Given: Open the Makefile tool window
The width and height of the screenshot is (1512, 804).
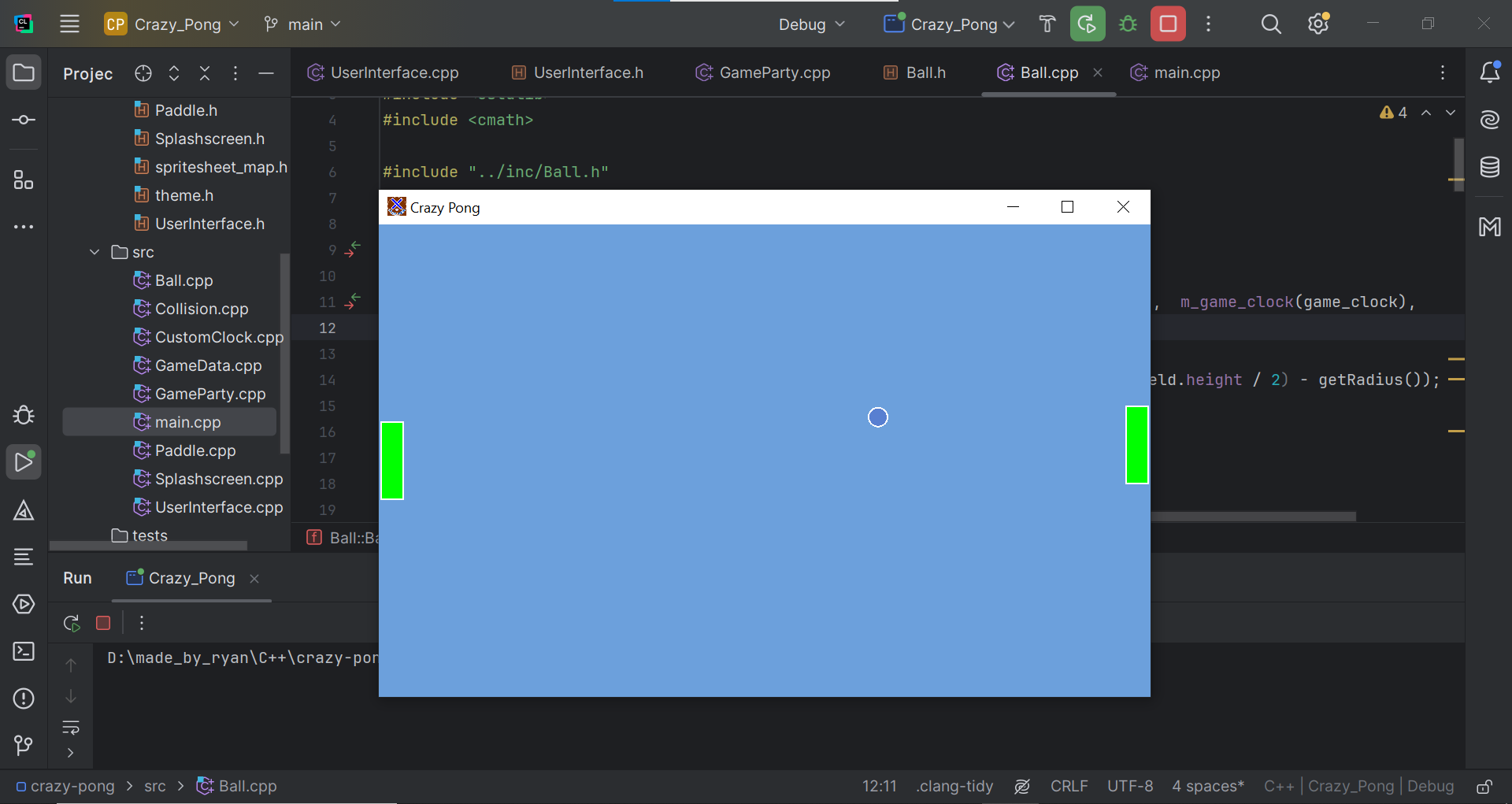Looking at the screenshot, I should tap(1490, 228).
